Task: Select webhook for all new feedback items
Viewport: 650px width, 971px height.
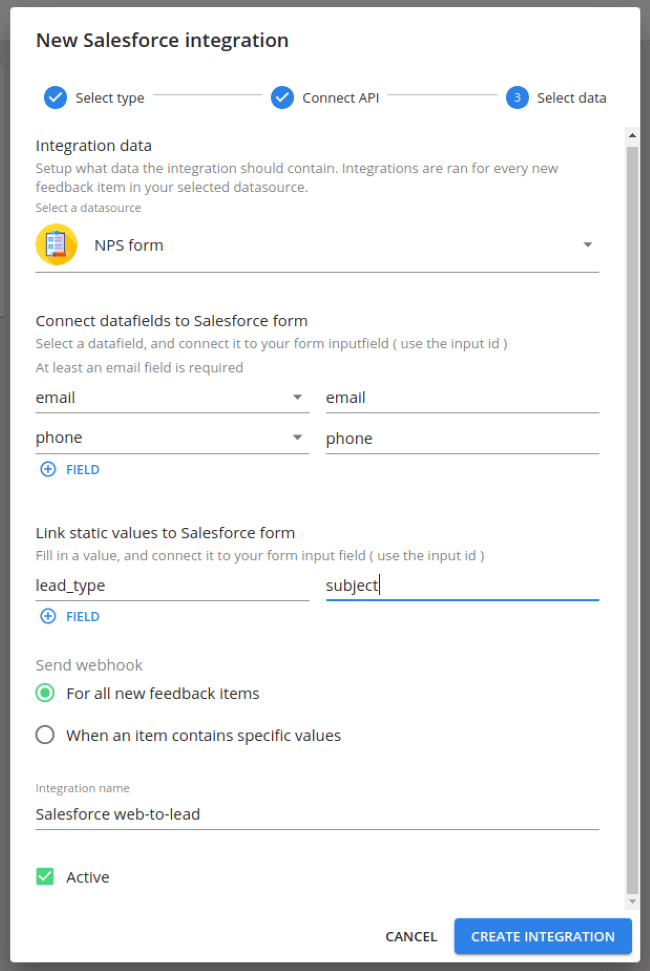Action: [44, 693]
